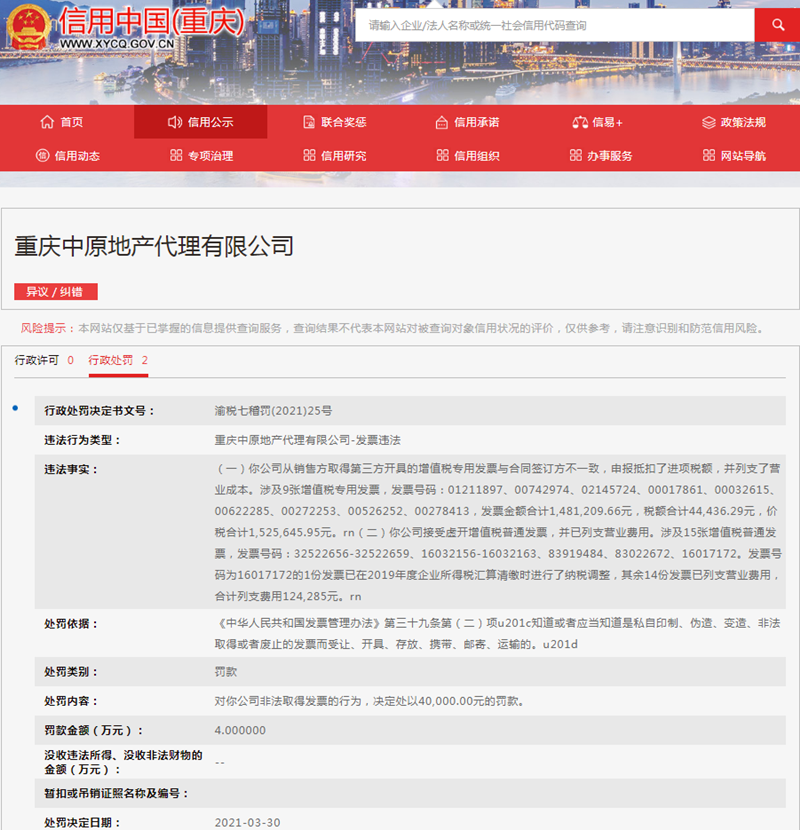Click the home icon beside 首页
The height and width of the screenshot is (830, 800).
[x=47, y=122]
